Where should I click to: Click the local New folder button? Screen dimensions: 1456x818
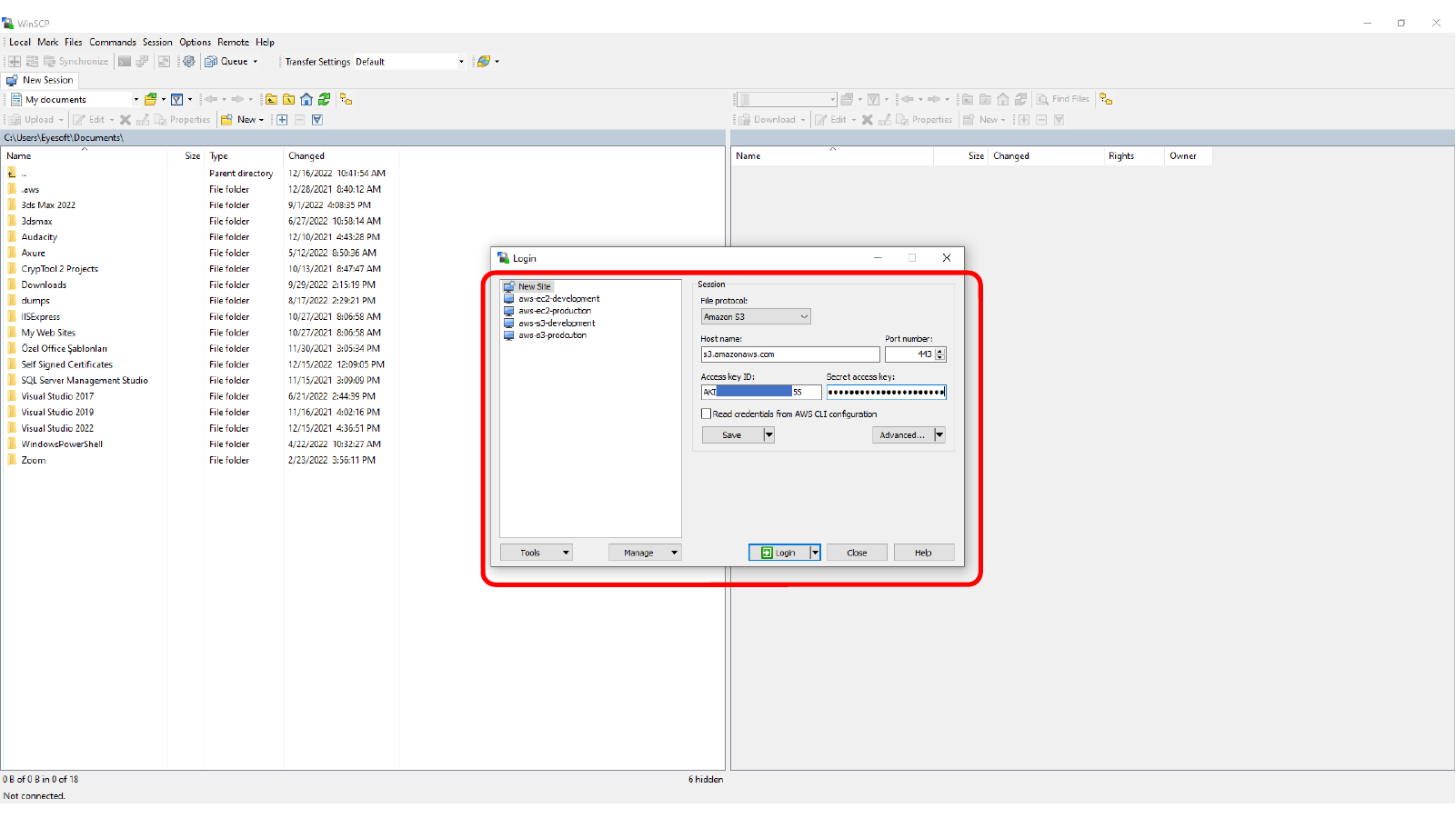242,120
